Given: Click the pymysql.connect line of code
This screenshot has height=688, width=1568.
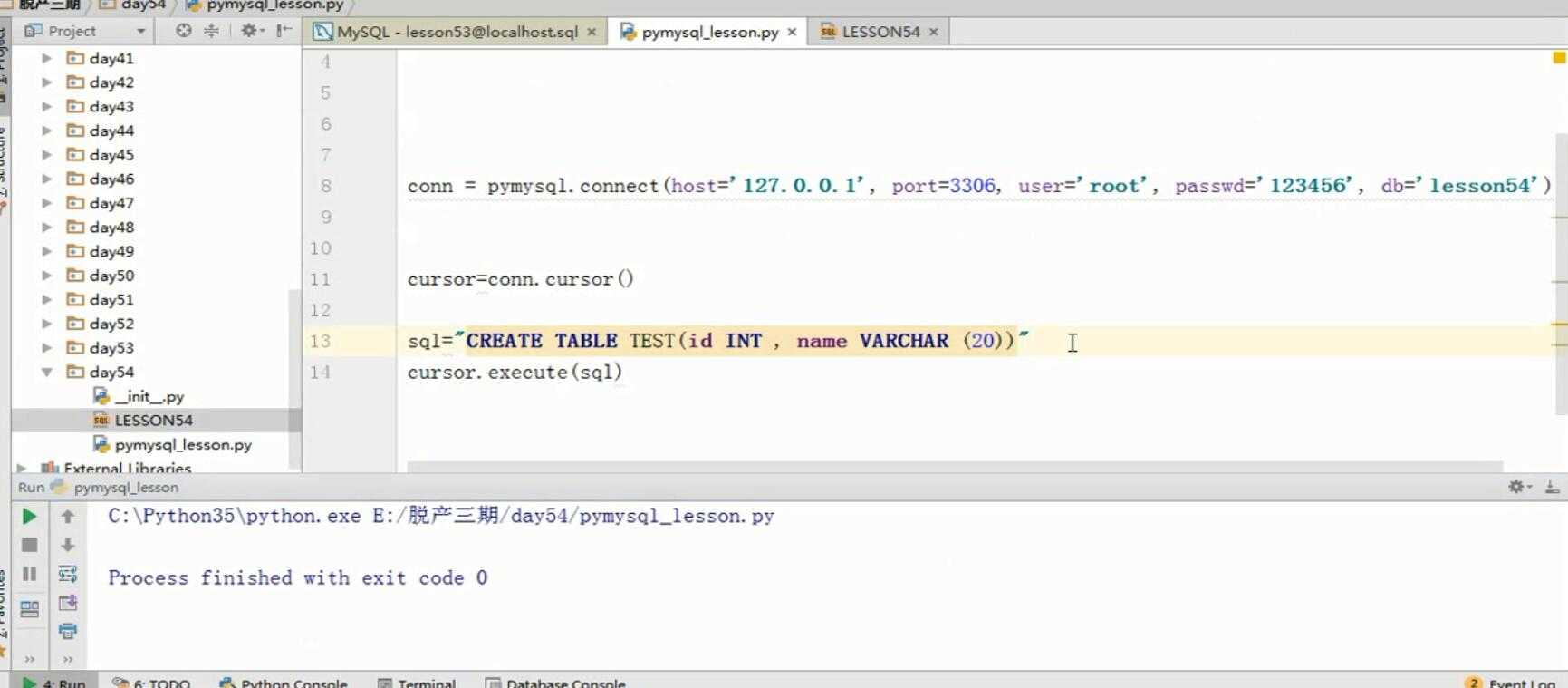Looking at the screenshot, I should [979, 186].
